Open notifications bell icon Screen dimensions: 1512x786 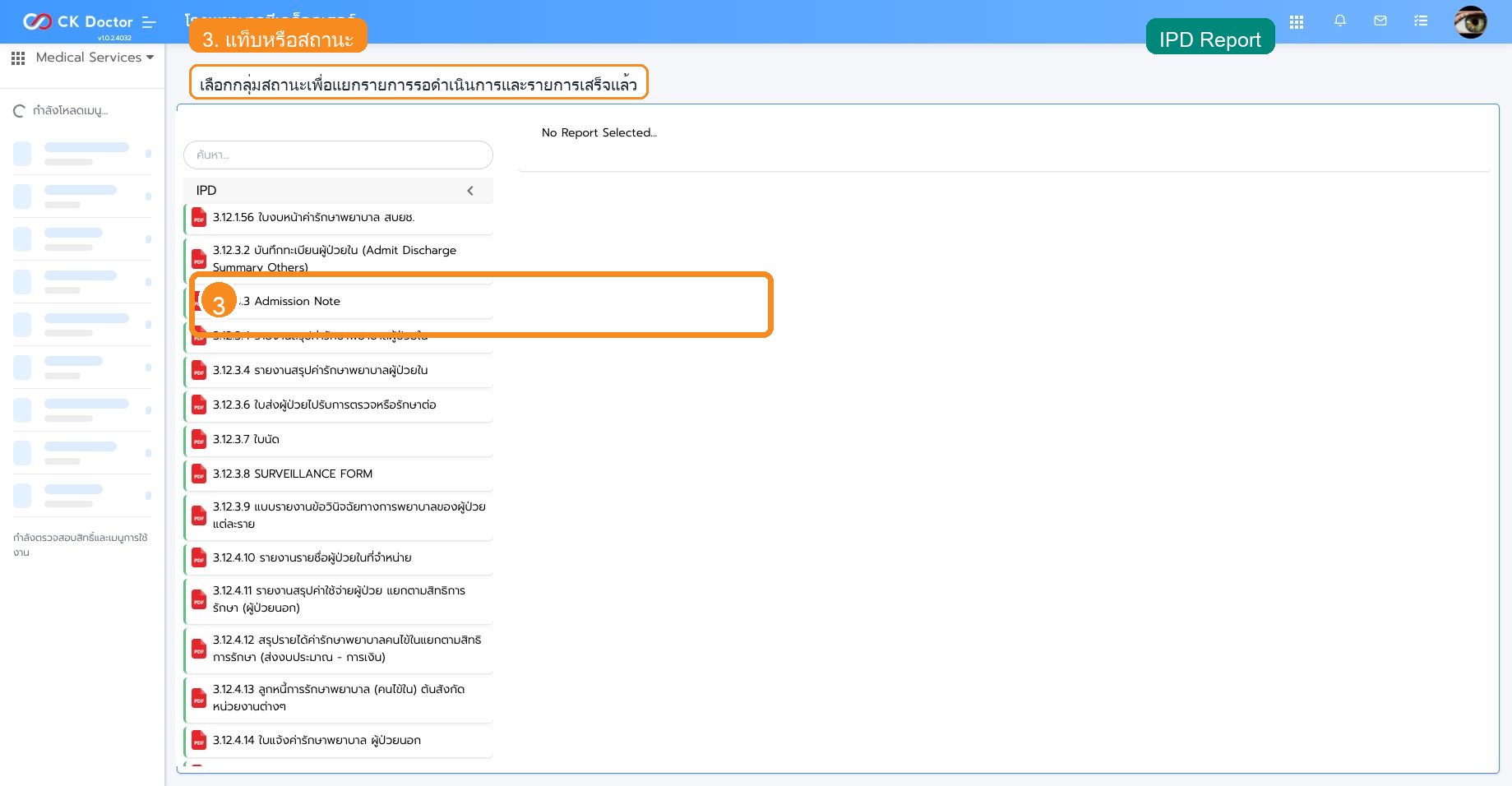coord(1340,21)
